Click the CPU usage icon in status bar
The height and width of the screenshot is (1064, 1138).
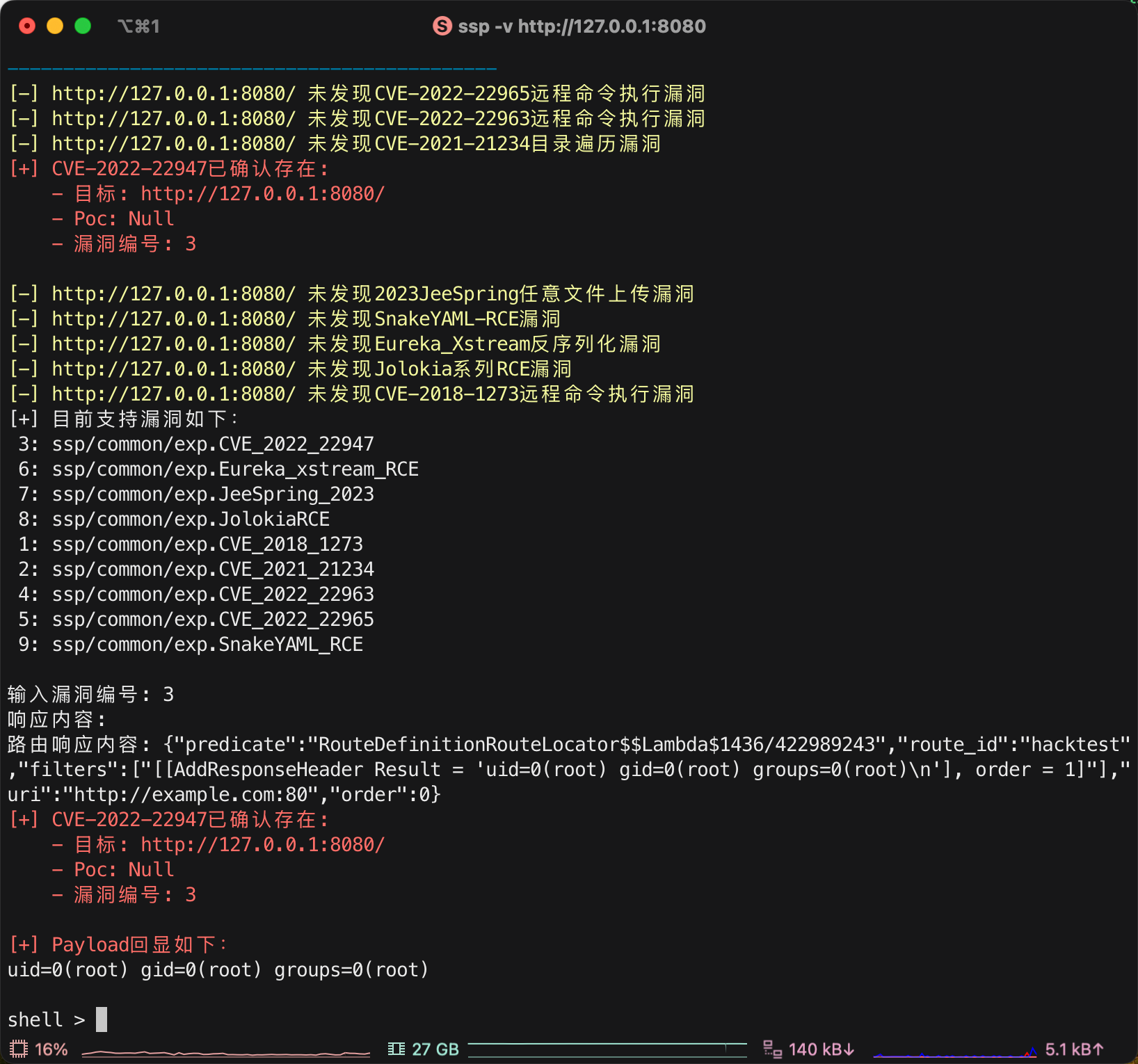19,1049
